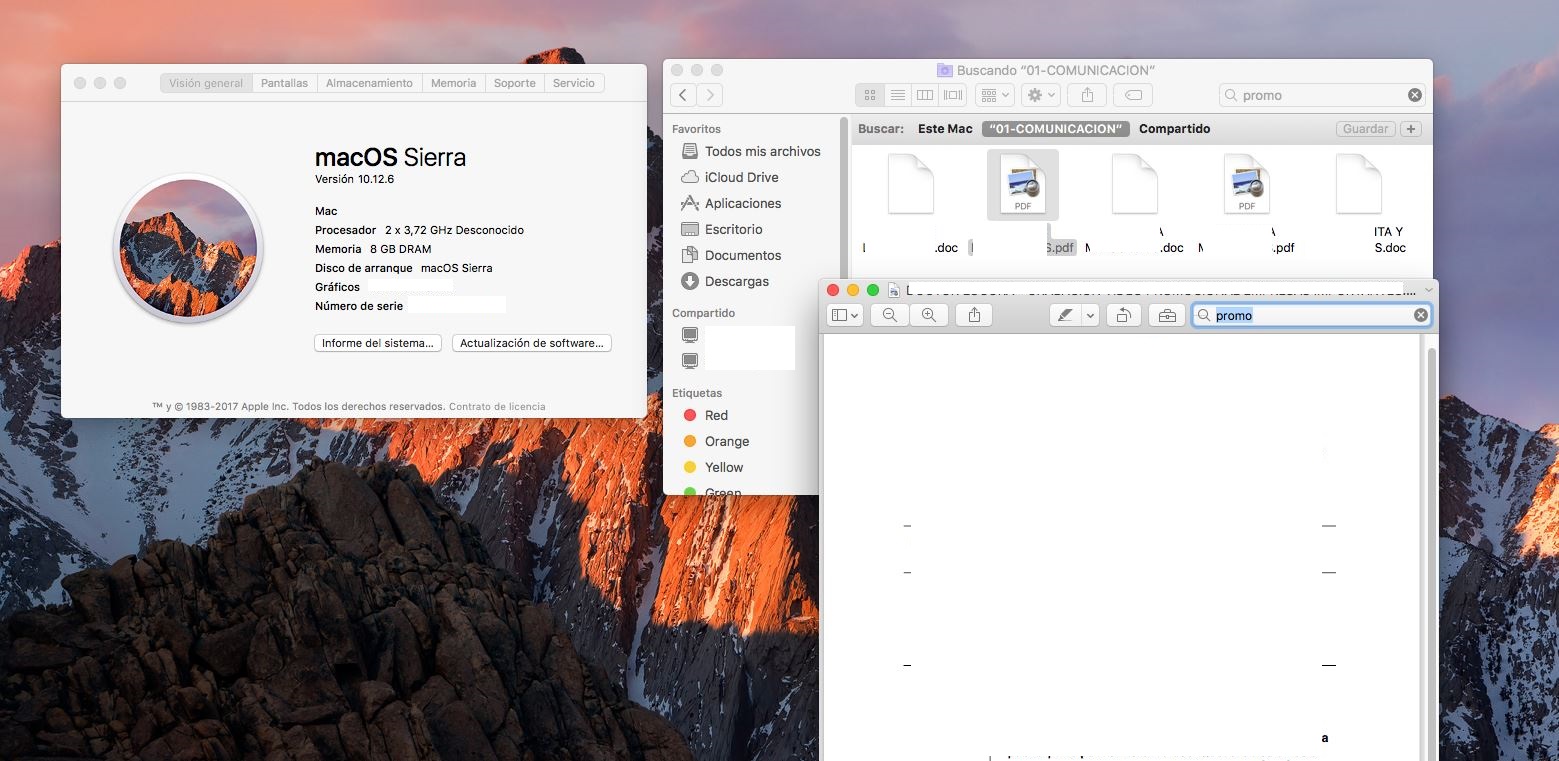Click the macOS Sierra mountain logo
Image resolution: width=1559 pixels, height=761 pixels.
188,248
